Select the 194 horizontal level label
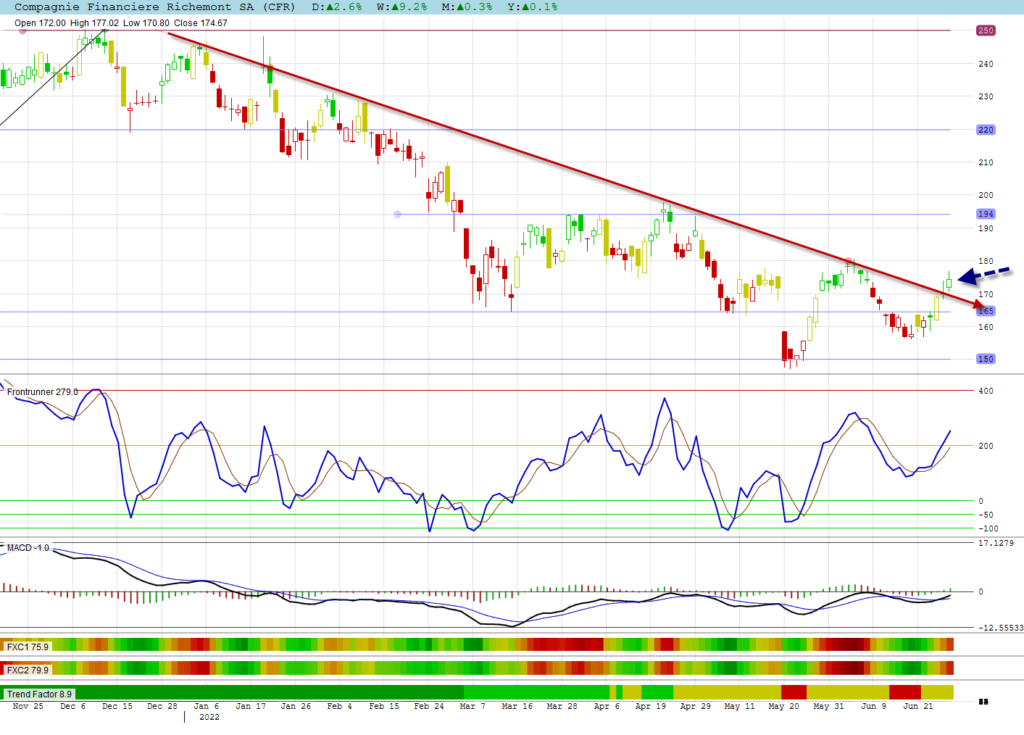 [x=985, y=214]
